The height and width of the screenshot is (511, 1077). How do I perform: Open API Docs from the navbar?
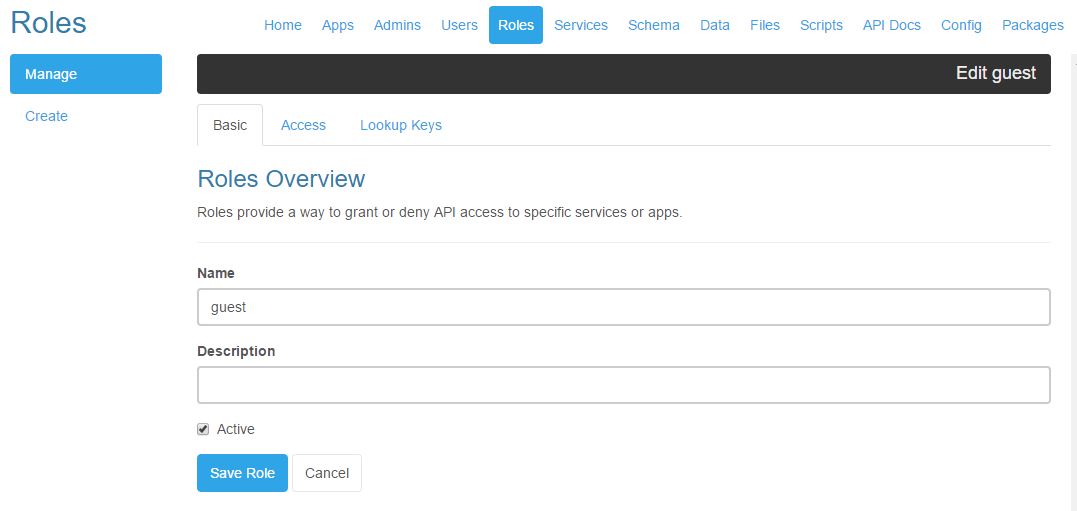[x=891, y=25]
